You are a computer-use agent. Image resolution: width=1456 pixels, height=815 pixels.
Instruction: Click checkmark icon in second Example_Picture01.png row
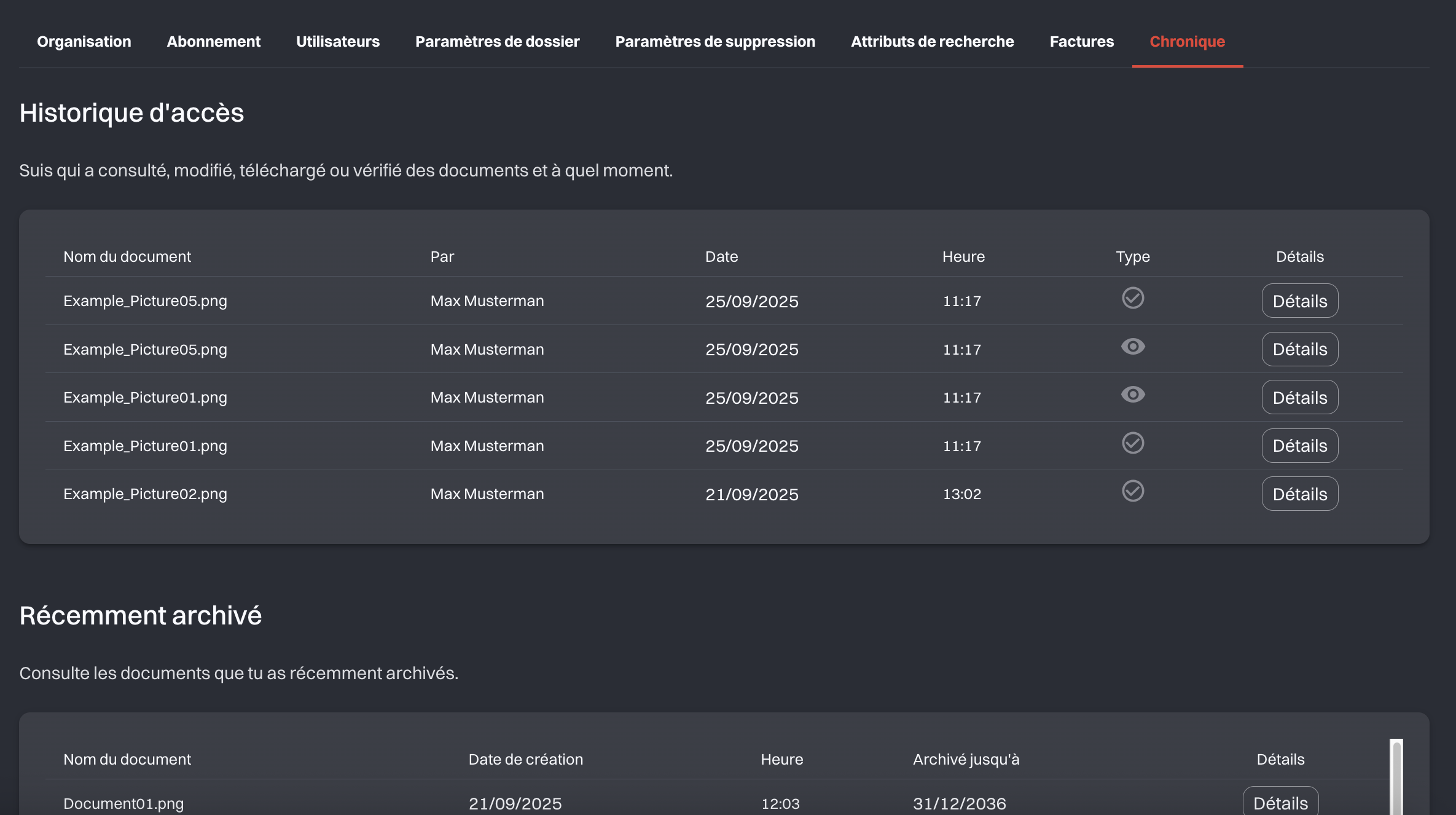[1133, 443]
